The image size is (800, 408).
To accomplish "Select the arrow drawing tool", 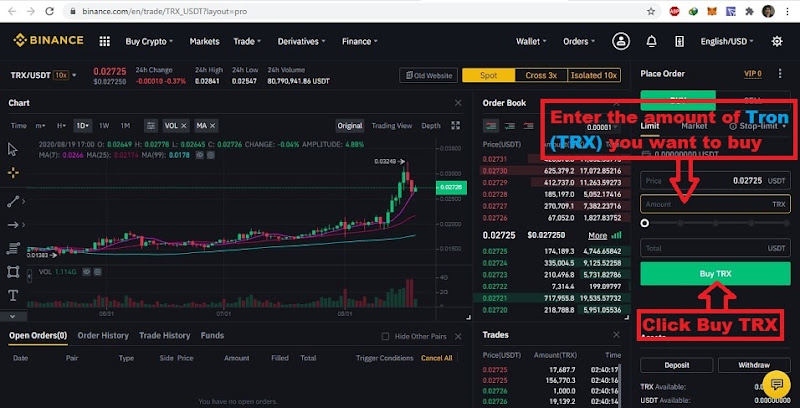I will [13, 225].
